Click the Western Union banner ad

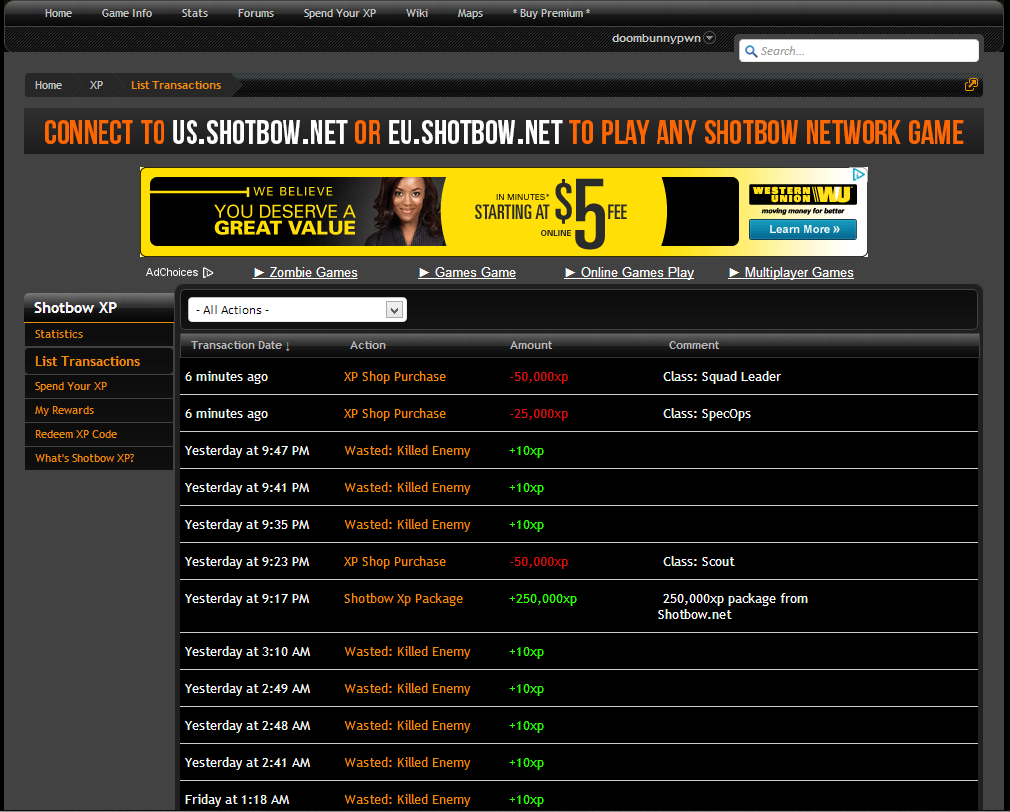coord(504,212)
